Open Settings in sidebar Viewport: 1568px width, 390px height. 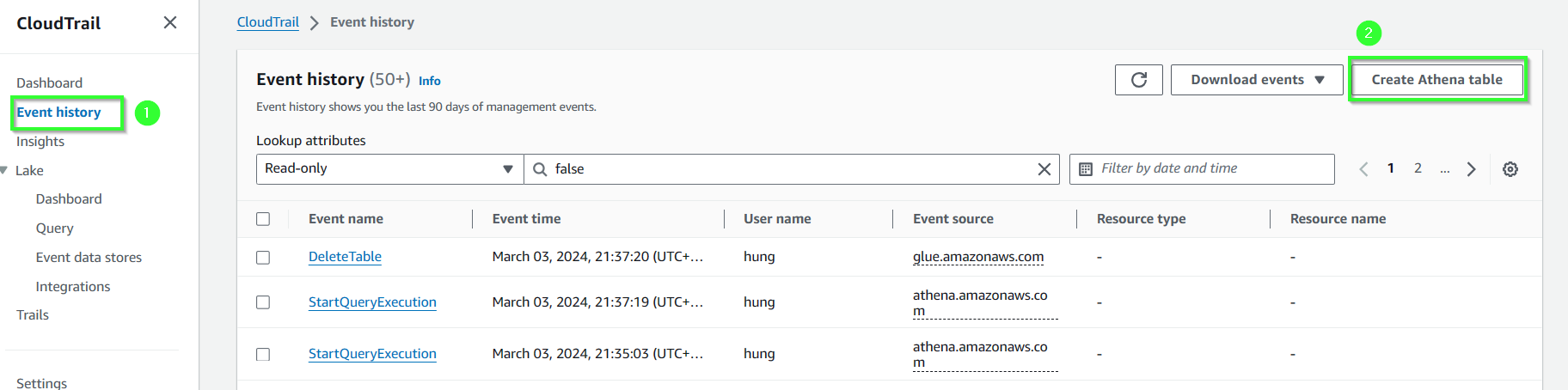coord(41,383)
